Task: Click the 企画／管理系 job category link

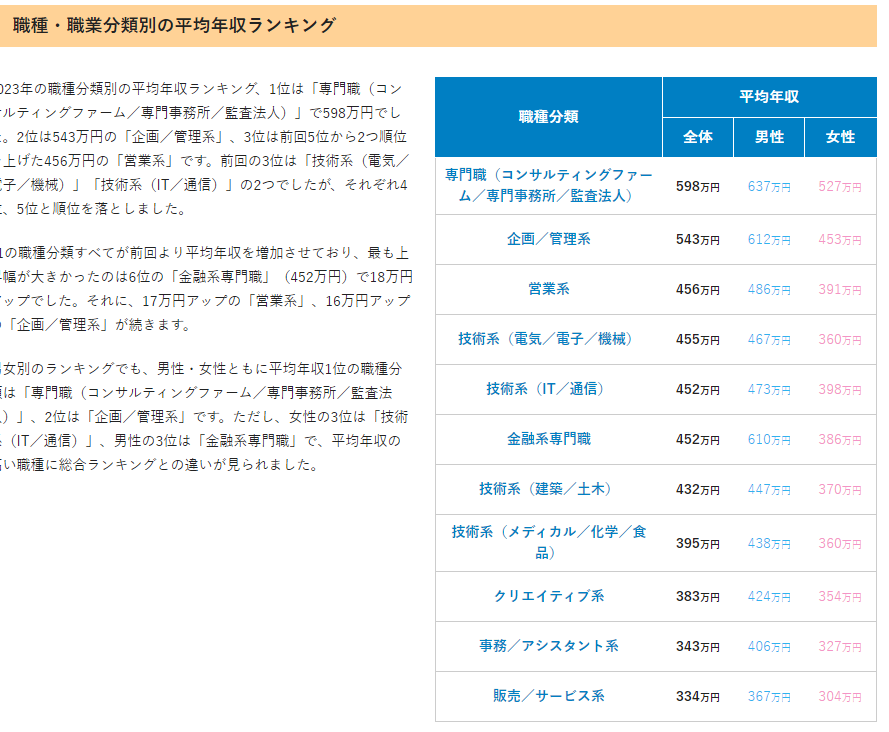Action: (548, 239)
